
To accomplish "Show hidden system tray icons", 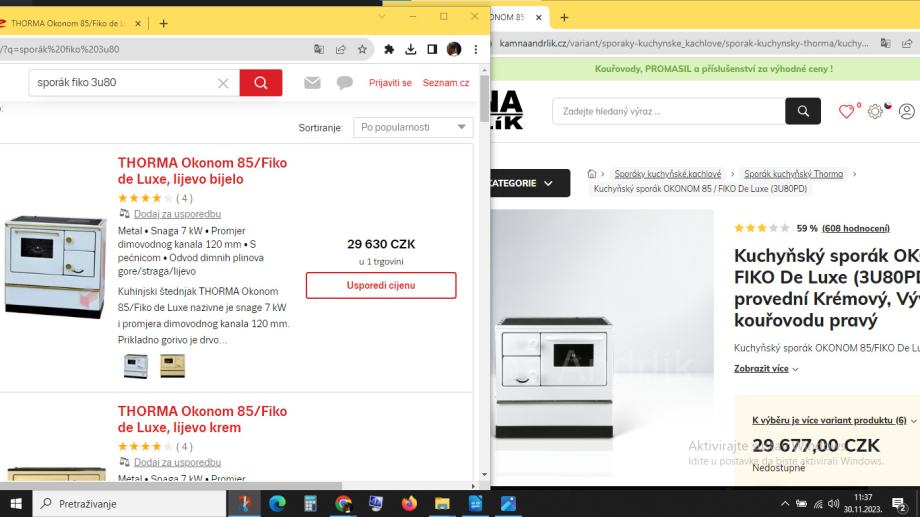I will pos(784,504).
